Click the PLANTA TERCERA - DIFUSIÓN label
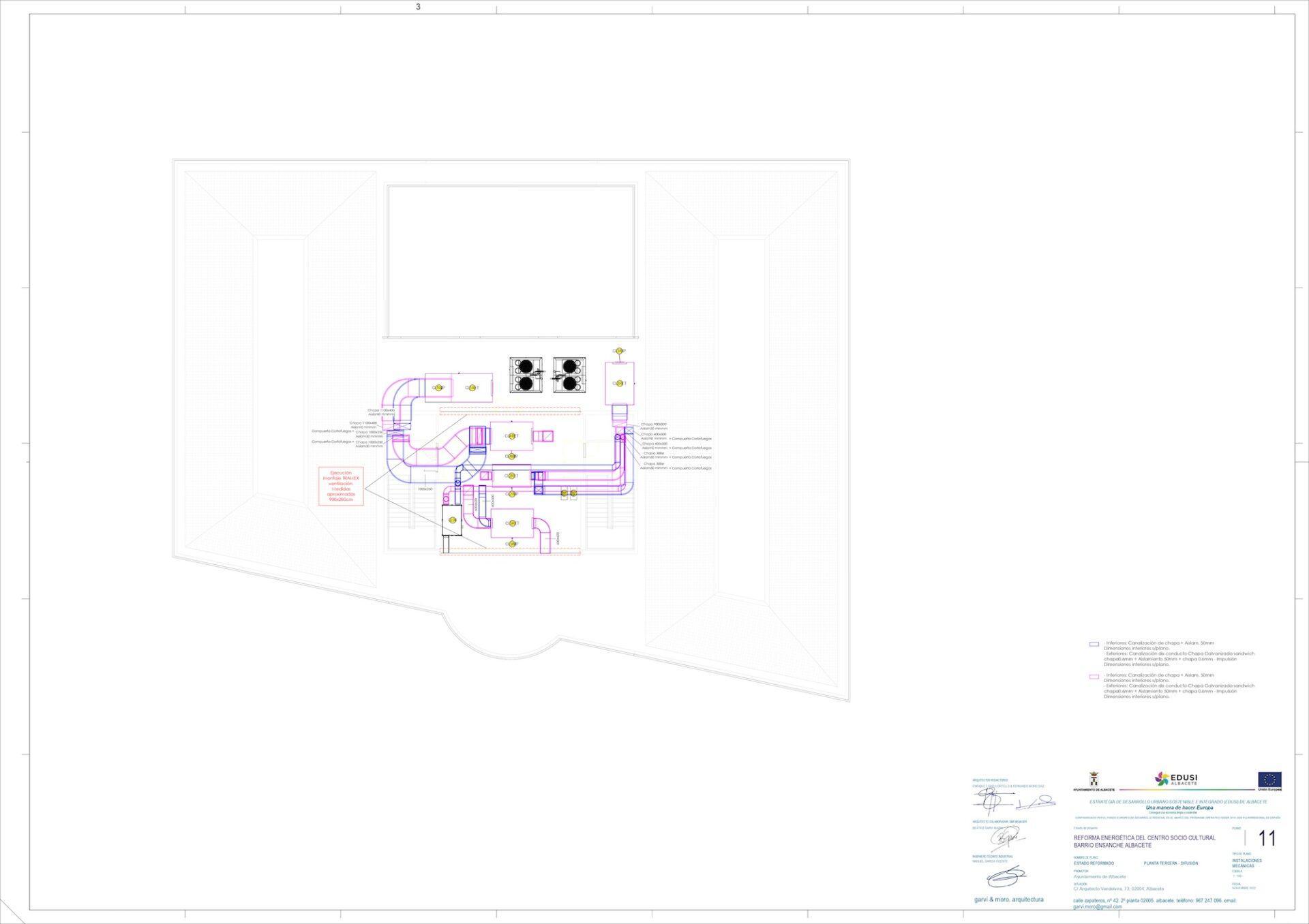This screenshot has width=1309, height=924. pos(1171,863)
